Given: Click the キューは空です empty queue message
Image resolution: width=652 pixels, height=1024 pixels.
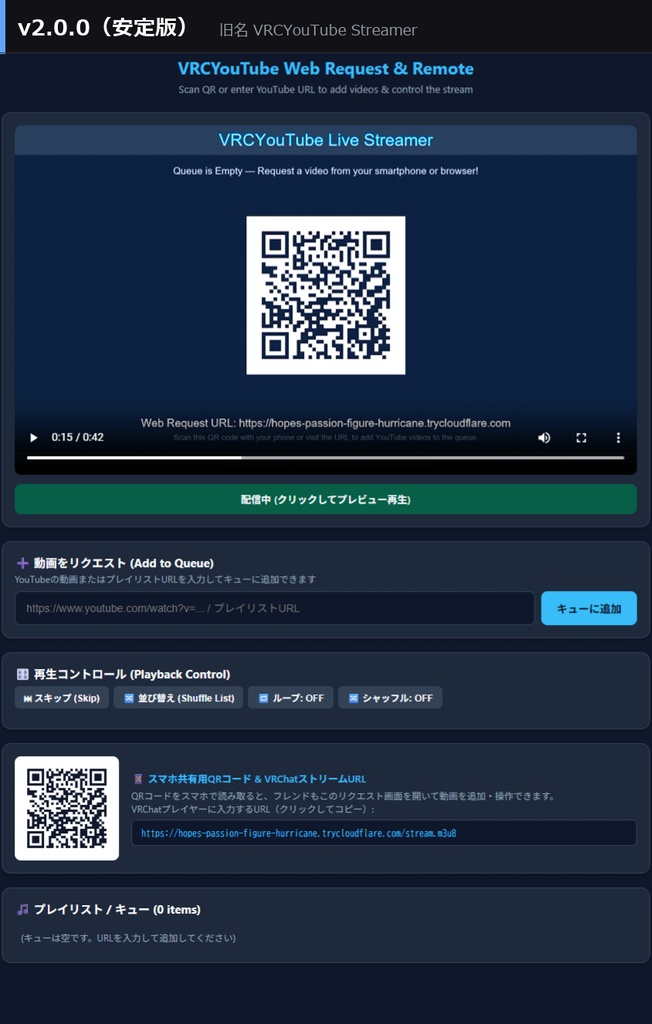Looking at the screenshot, I should point(128,938).
